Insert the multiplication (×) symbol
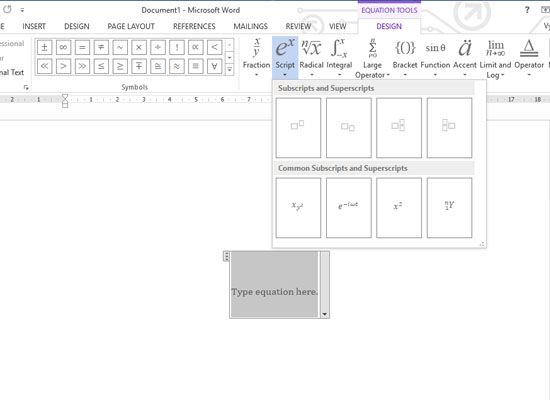The height and width of the screenshot is (400, 550). [139, 47]
